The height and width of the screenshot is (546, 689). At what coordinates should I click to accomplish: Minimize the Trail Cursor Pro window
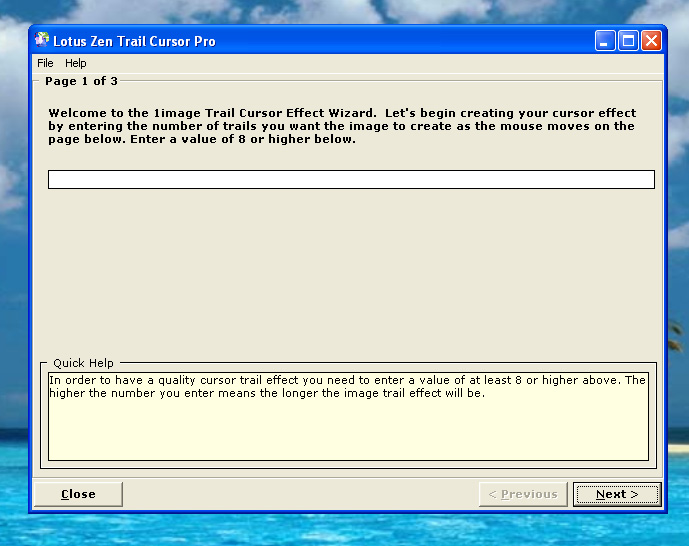tap(605, 41)
